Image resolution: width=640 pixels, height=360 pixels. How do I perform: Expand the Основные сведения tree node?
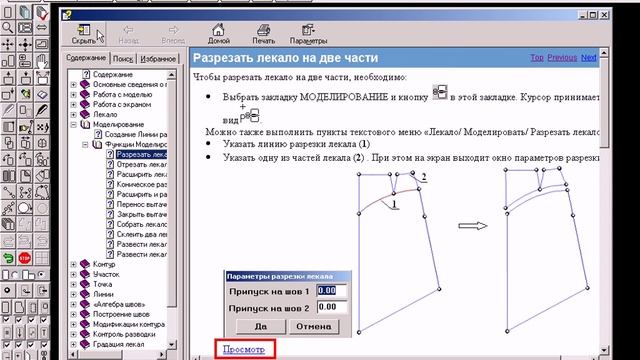tap(73, 84)
